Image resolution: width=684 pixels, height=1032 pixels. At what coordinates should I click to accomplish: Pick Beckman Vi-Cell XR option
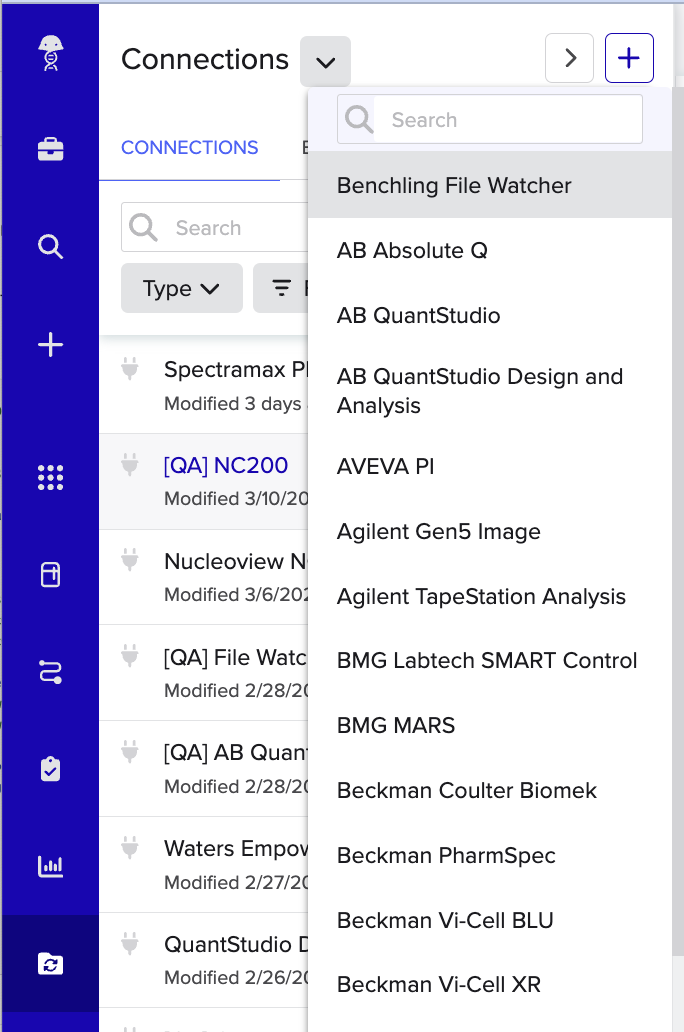tap(490, 985)
